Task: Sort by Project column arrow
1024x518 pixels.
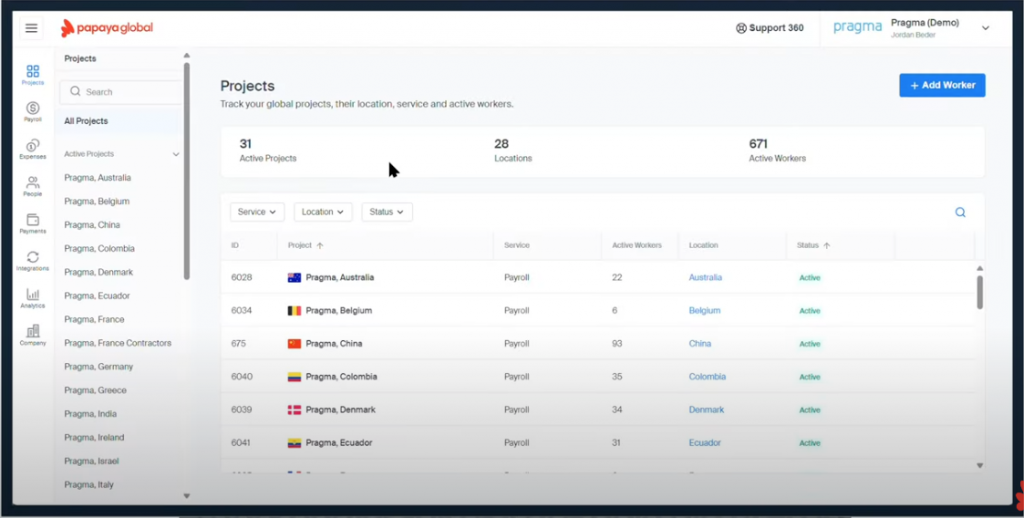Action: (320, 246)
